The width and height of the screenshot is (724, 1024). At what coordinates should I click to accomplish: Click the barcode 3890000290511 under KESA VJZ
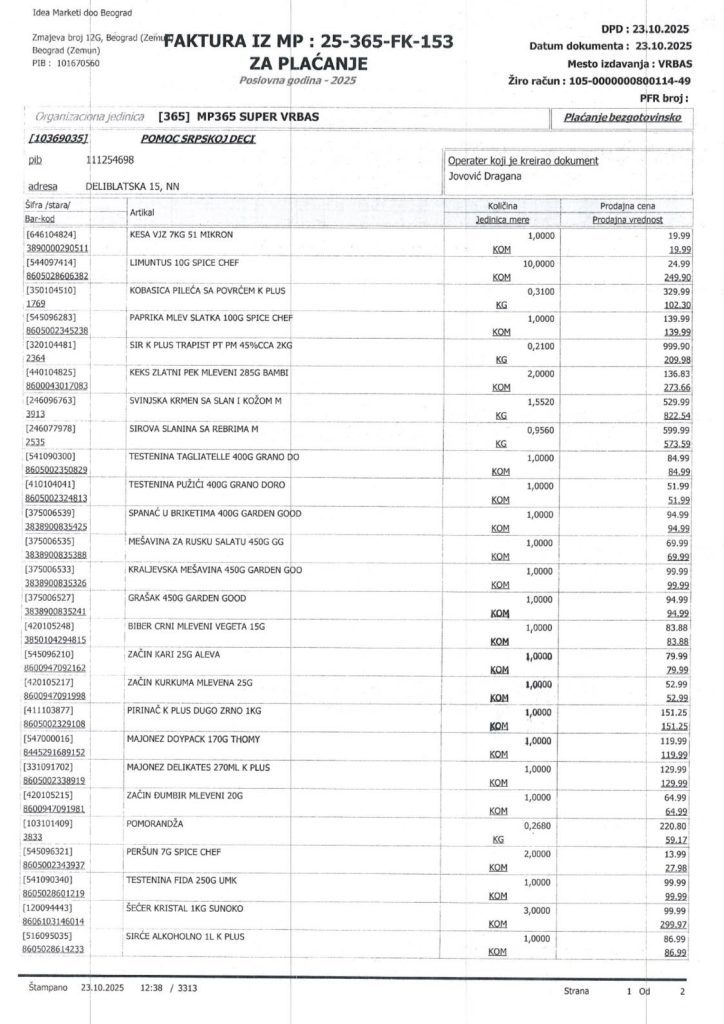click(58, 247)
